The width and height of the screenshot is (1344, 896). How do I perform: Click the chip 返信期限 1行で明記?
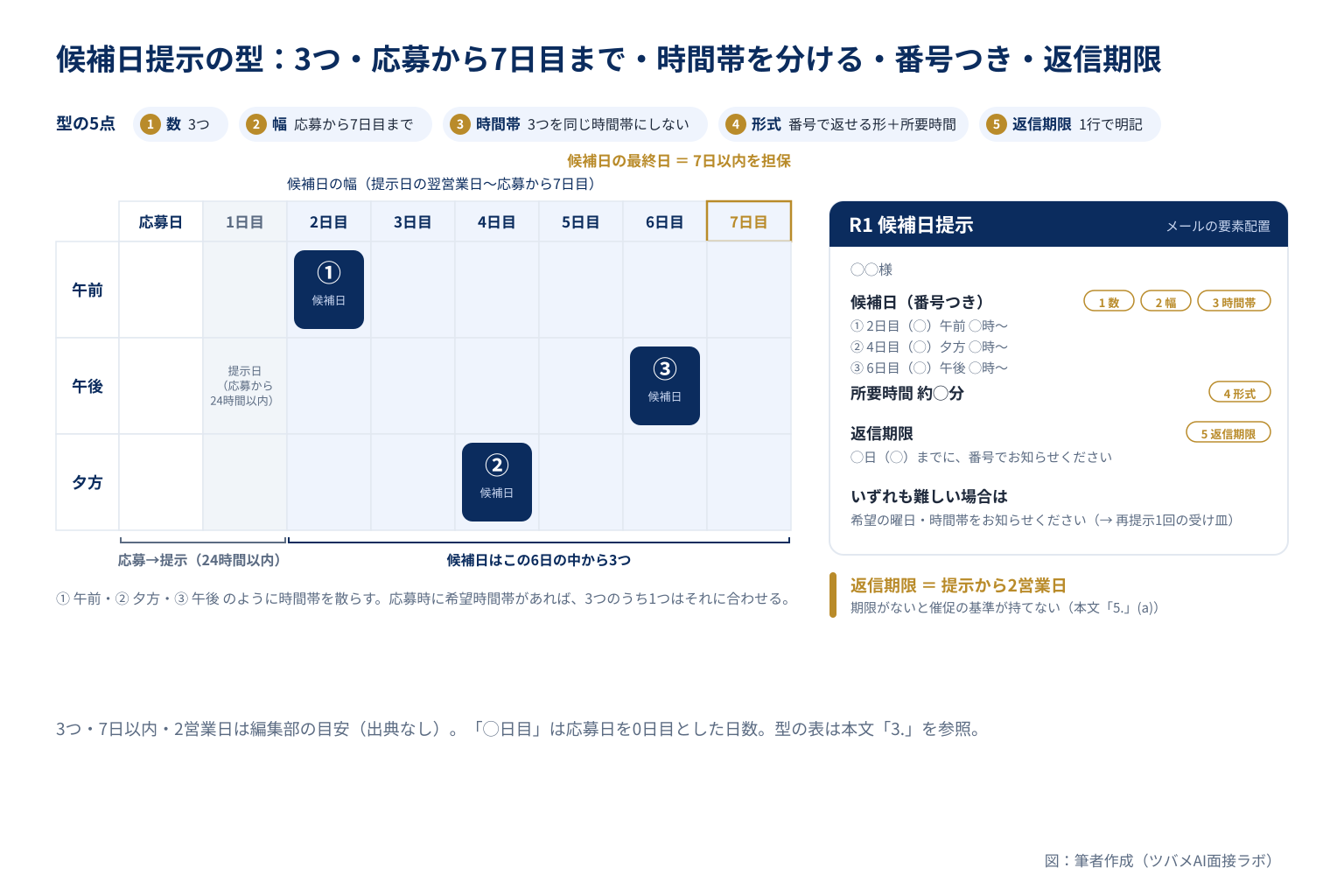[1070, 124]
